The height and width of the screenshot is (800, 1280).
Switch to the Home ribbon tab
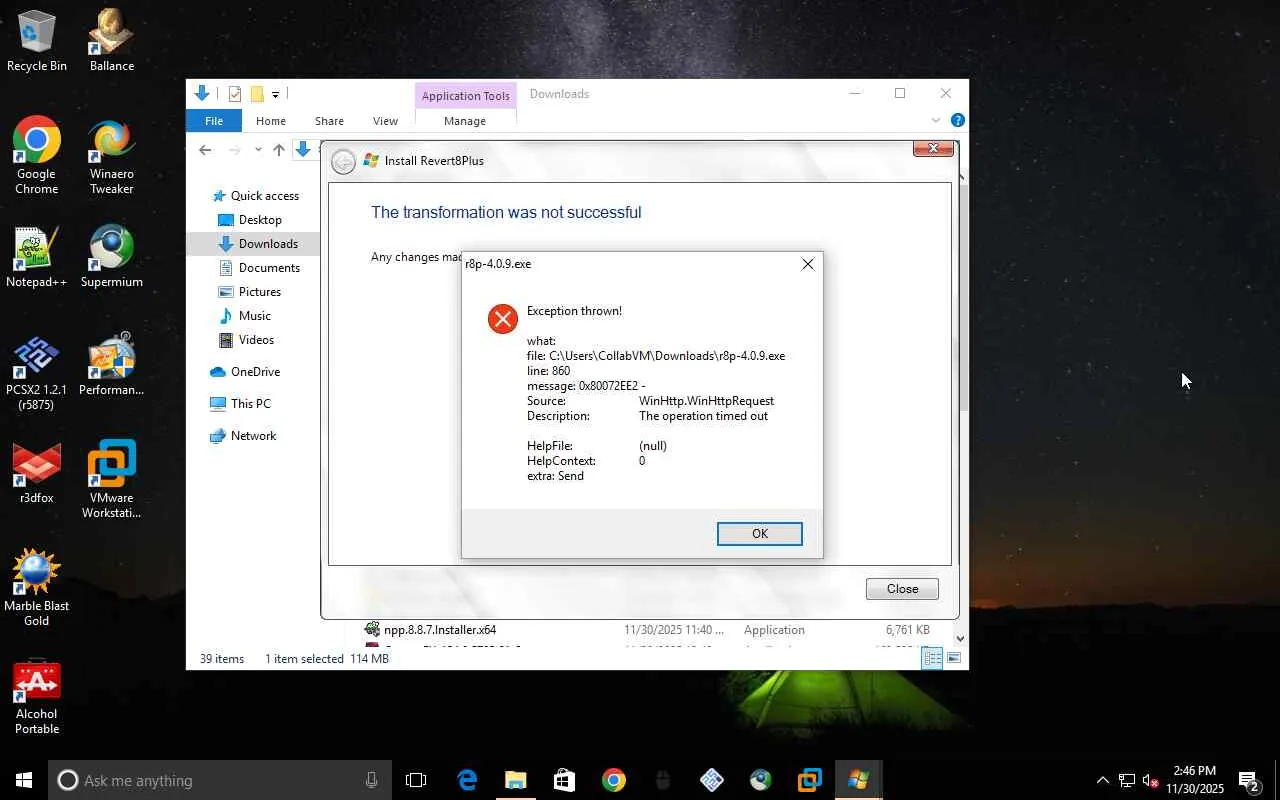point(271,121)
